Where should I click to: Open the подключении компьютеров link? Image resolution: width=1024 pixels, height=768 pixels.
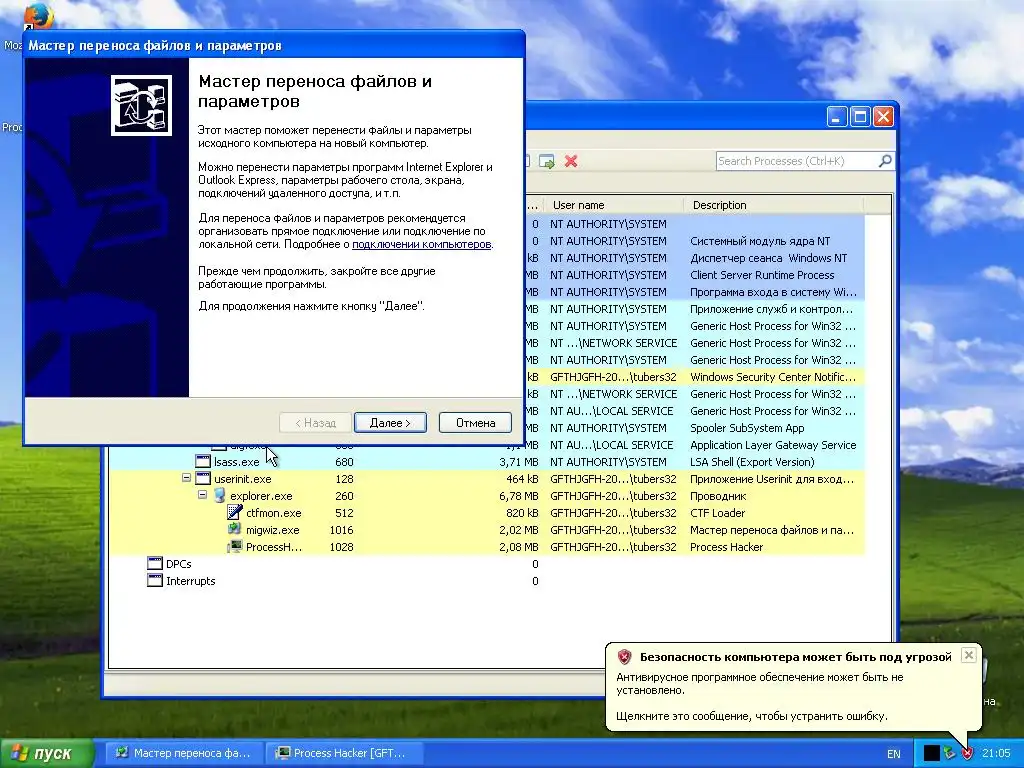(421, 244)
